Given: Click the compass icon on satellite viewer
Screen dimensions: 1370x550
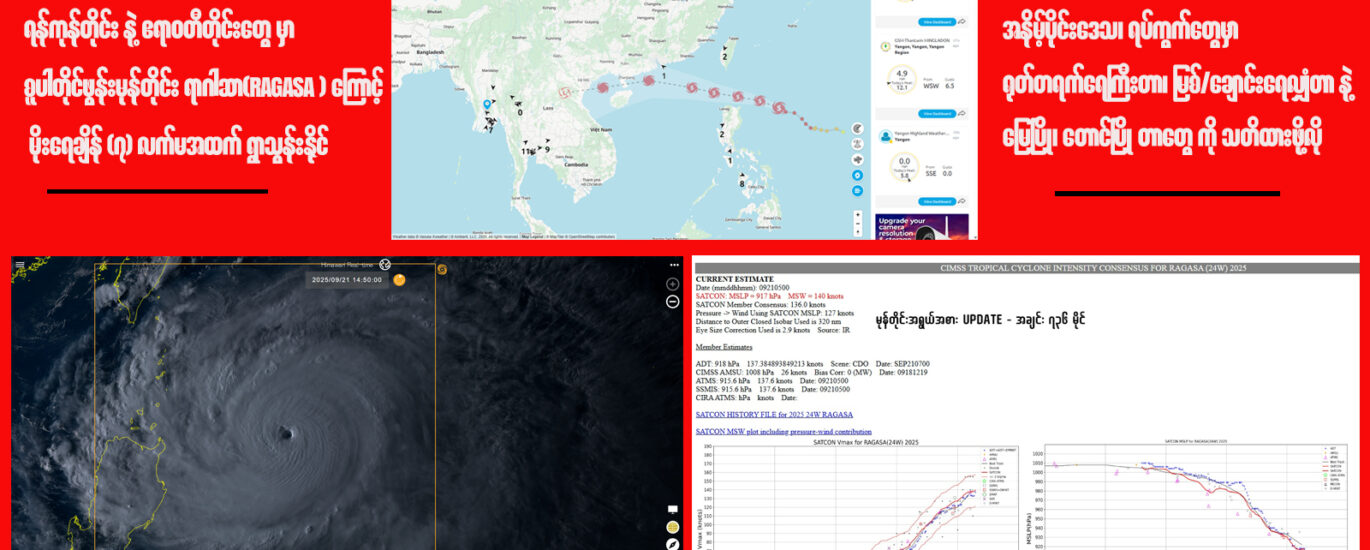Looking at the screenshot, I should coord(673,544).
